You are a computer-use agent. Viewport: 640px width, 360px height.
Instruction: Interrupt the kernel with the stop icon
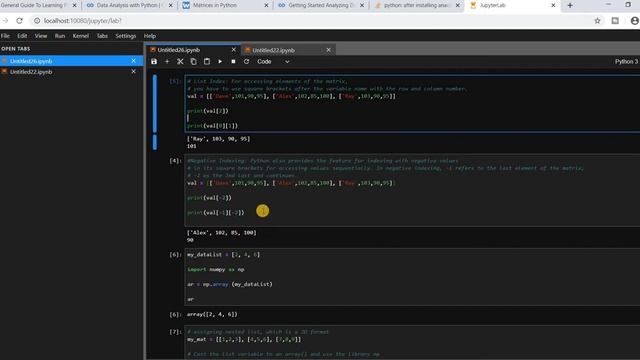coord(233,62)
